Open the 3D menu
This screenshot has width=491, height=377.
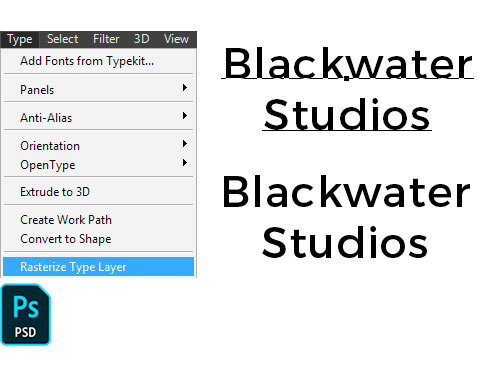pos(142,39)
